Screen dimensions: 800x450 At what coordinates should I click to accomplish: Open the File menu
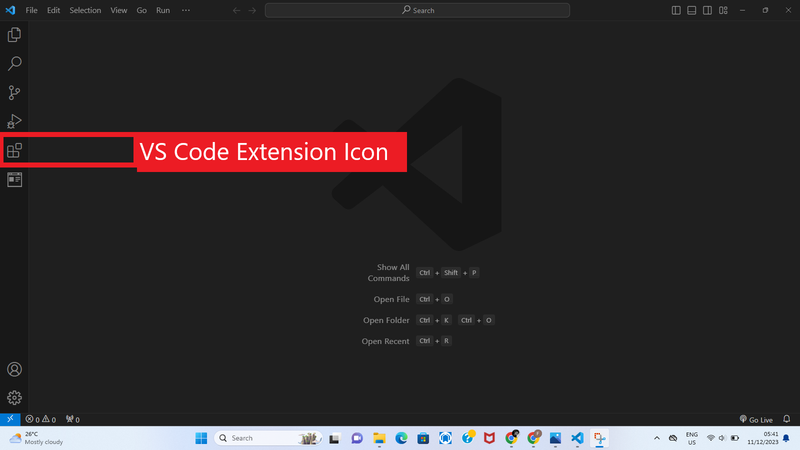32,10
